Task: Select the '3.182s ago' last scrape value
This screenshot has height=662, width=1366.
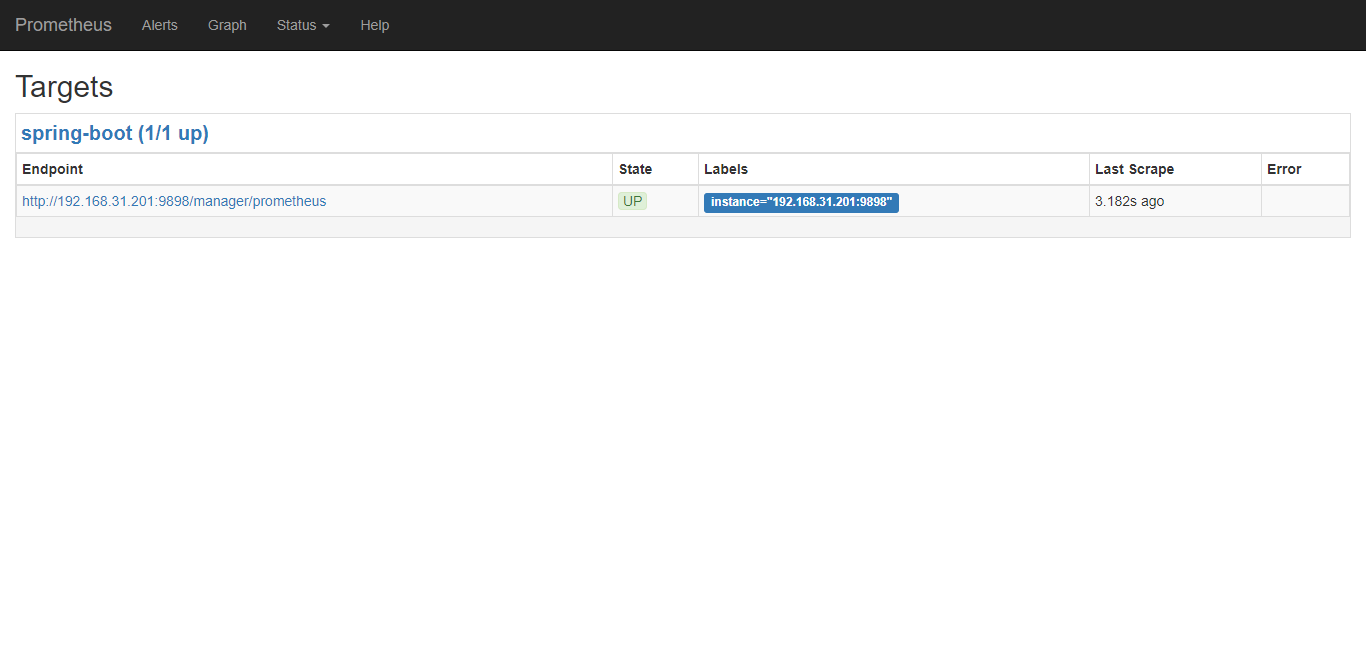Action: tap(1129, 201)
